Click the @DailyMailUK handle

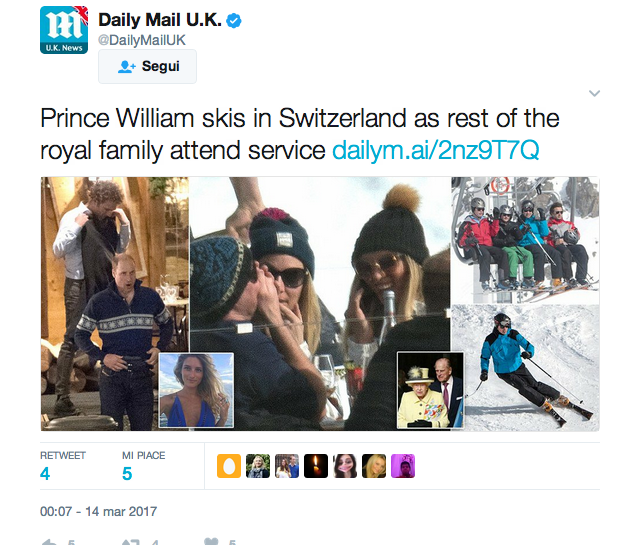pyautogui.click(x=141, y=40)
